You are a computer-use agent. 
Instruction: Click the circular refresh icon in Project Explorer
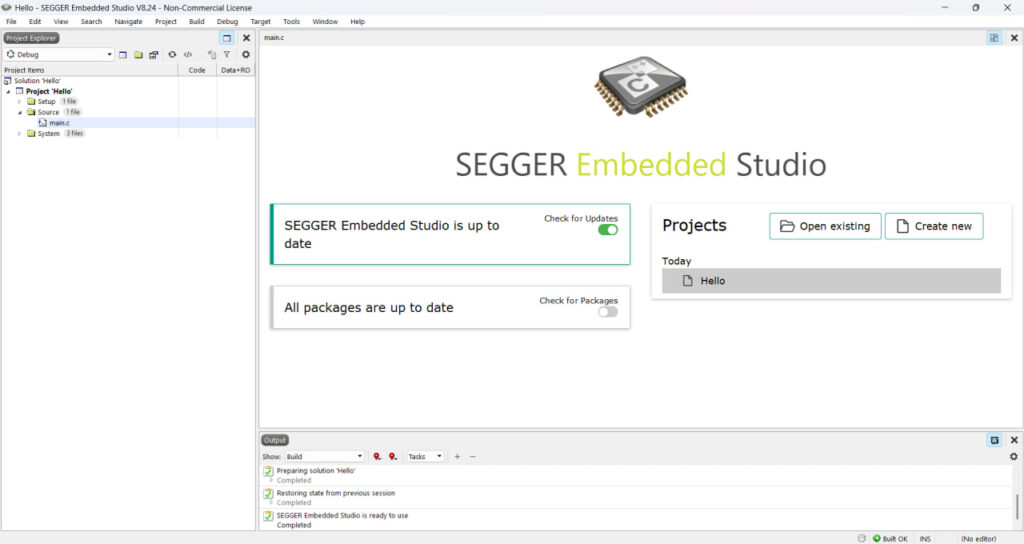click(x=172, y=55)
